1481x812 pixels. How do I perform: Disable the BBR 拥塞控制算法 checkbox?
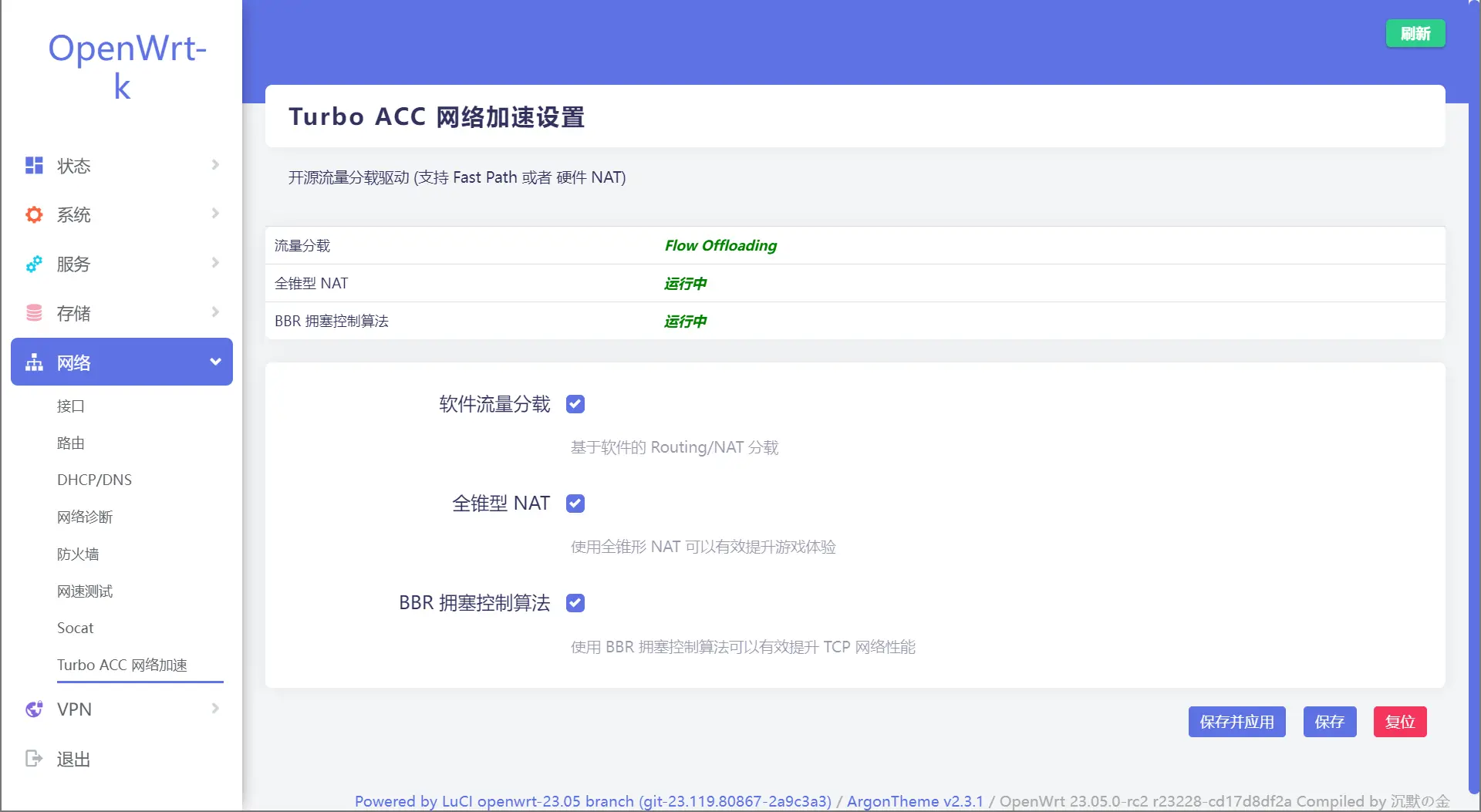click(575, 603)
